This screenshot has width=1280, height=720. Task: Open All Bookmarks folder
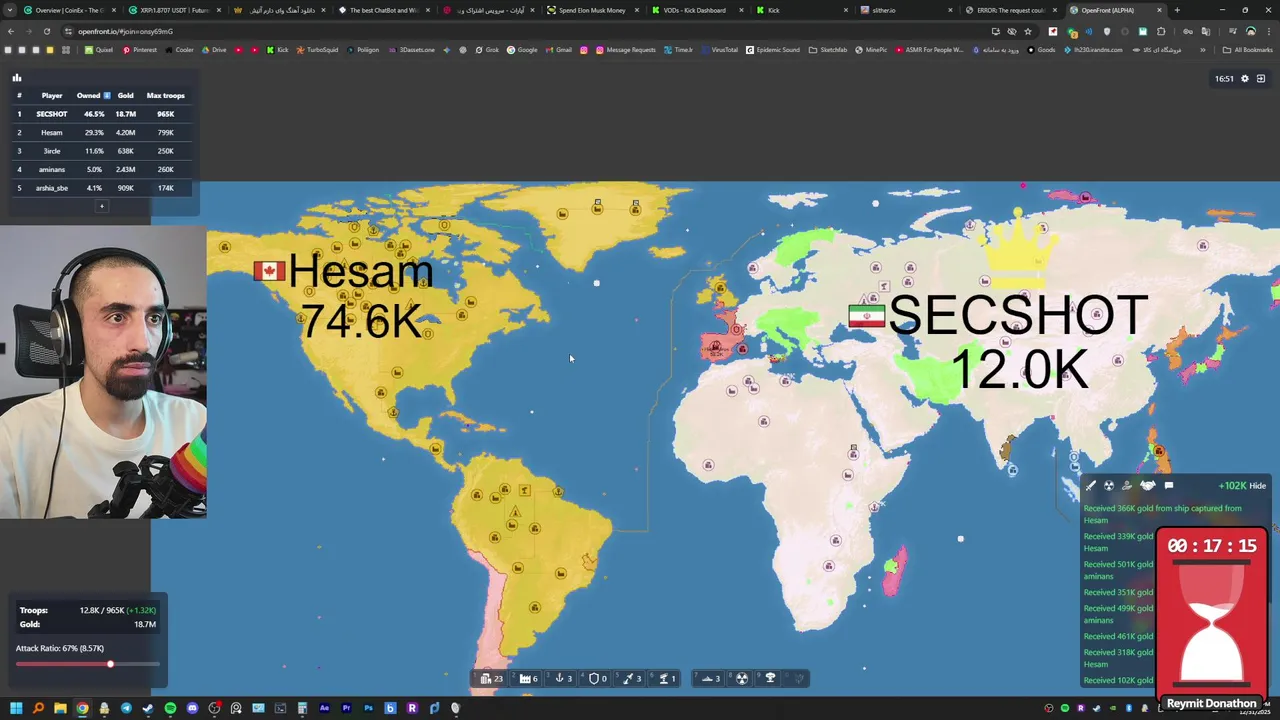coord(1248,50)
